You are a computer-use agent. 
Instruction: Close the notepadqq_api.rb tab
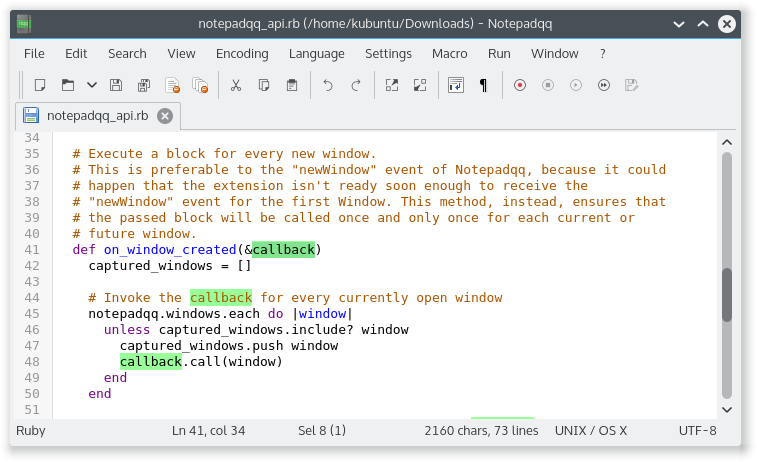coord(164,115)
